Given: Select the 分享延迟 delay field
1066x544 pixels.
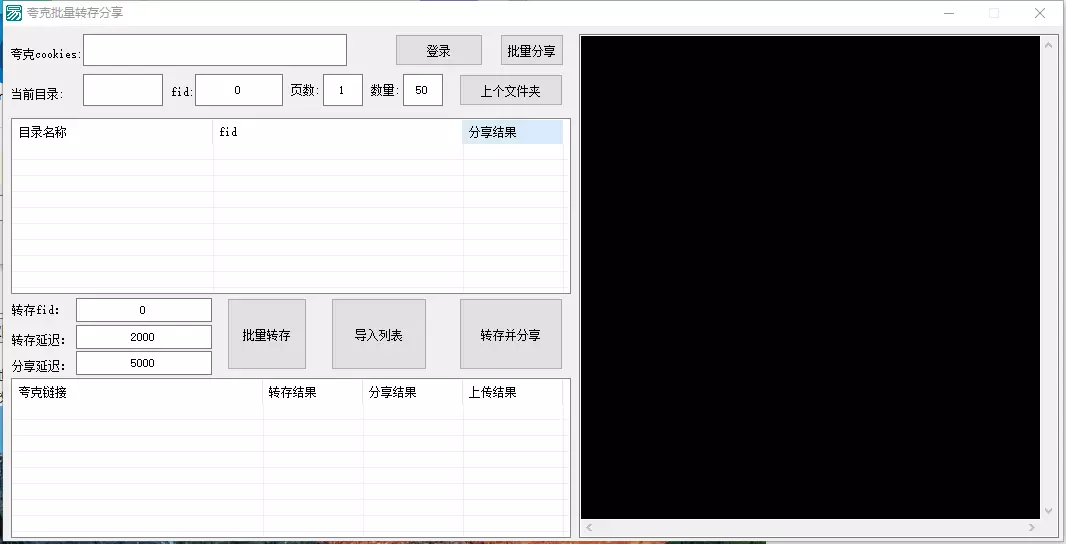Looking at the screenshot, I should 143,363.
